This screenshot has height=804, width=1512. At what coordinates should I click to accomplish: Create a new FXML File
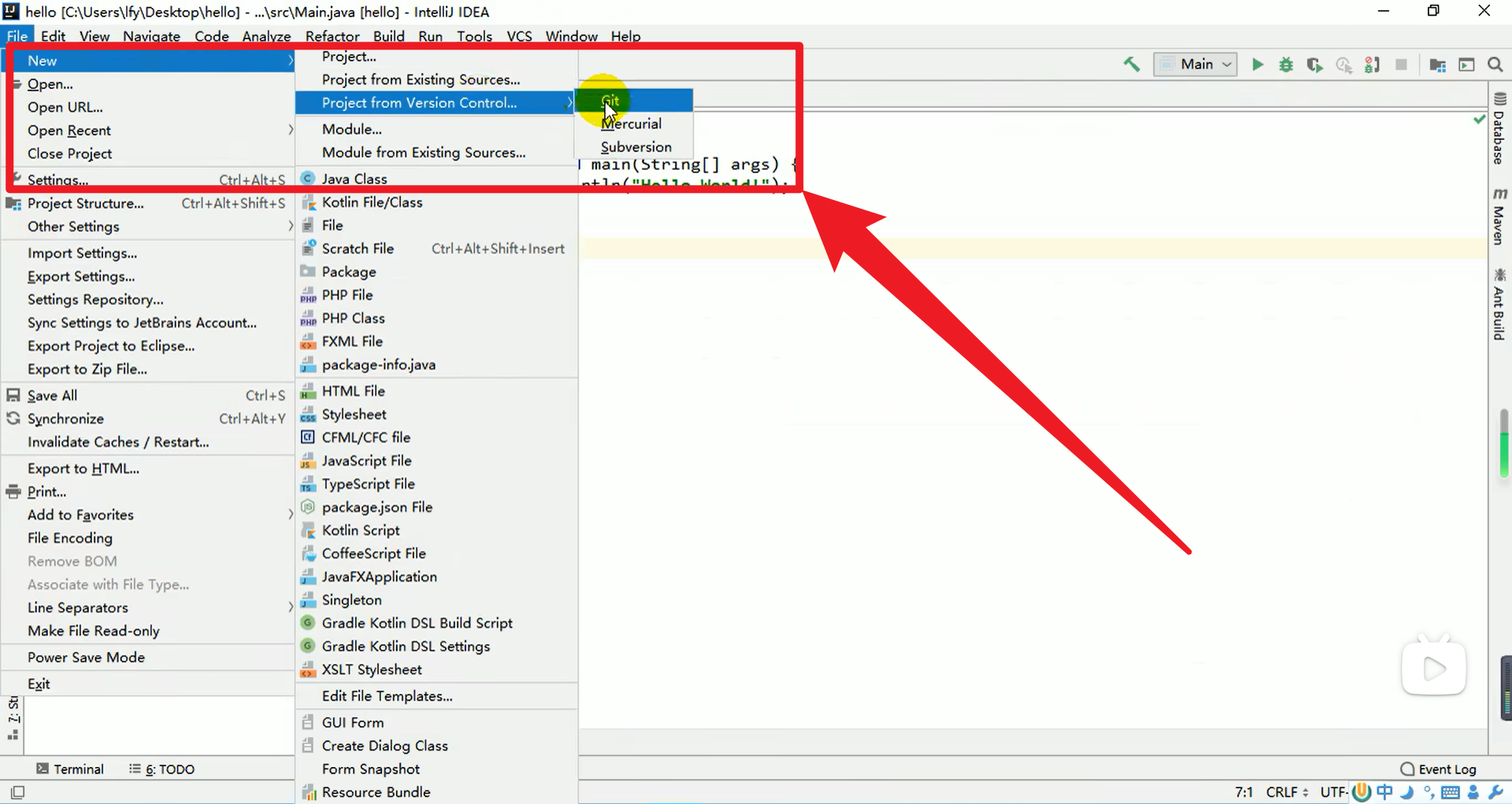(436, 342)
